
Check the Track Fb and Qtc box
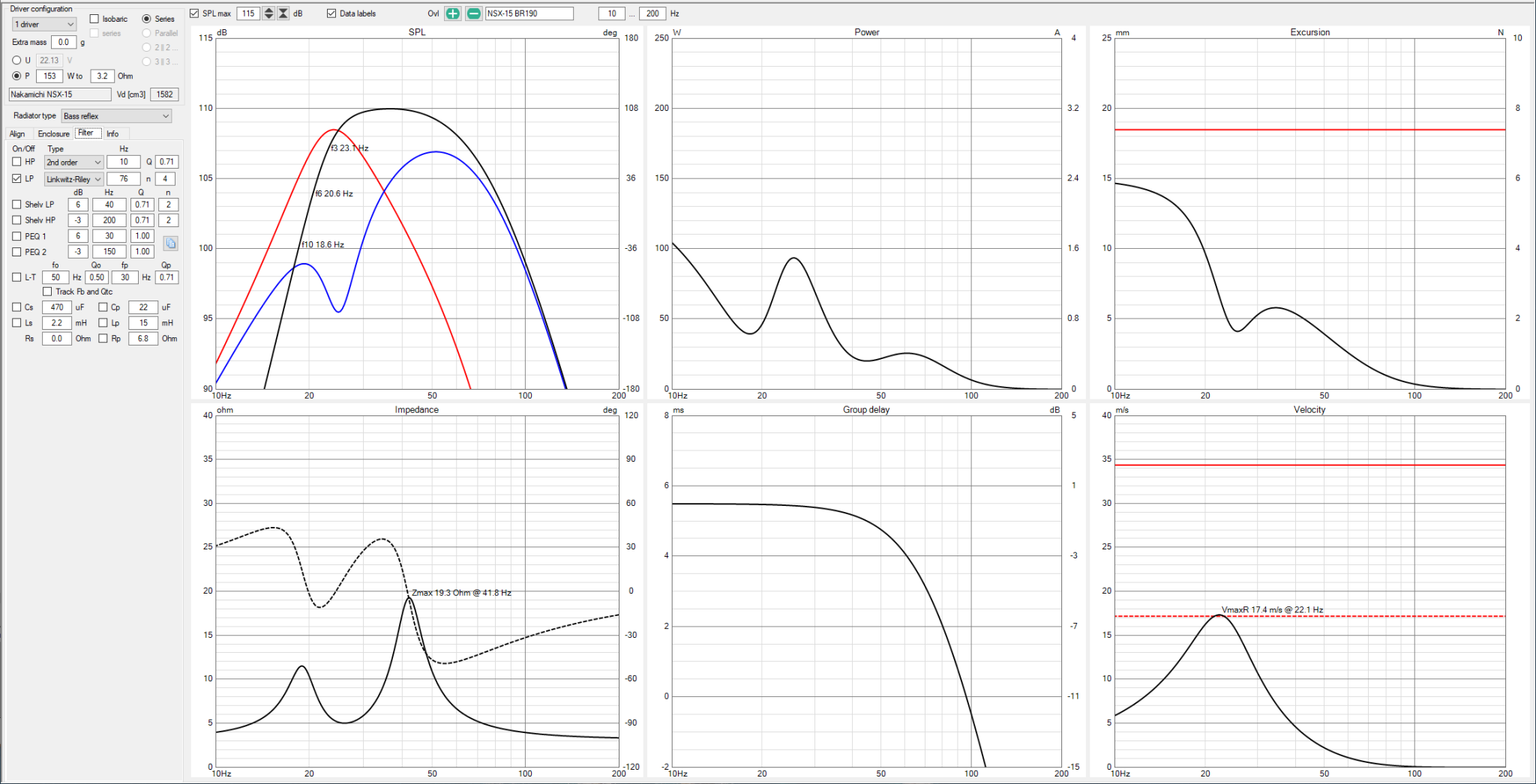click(x=47, y=292)
